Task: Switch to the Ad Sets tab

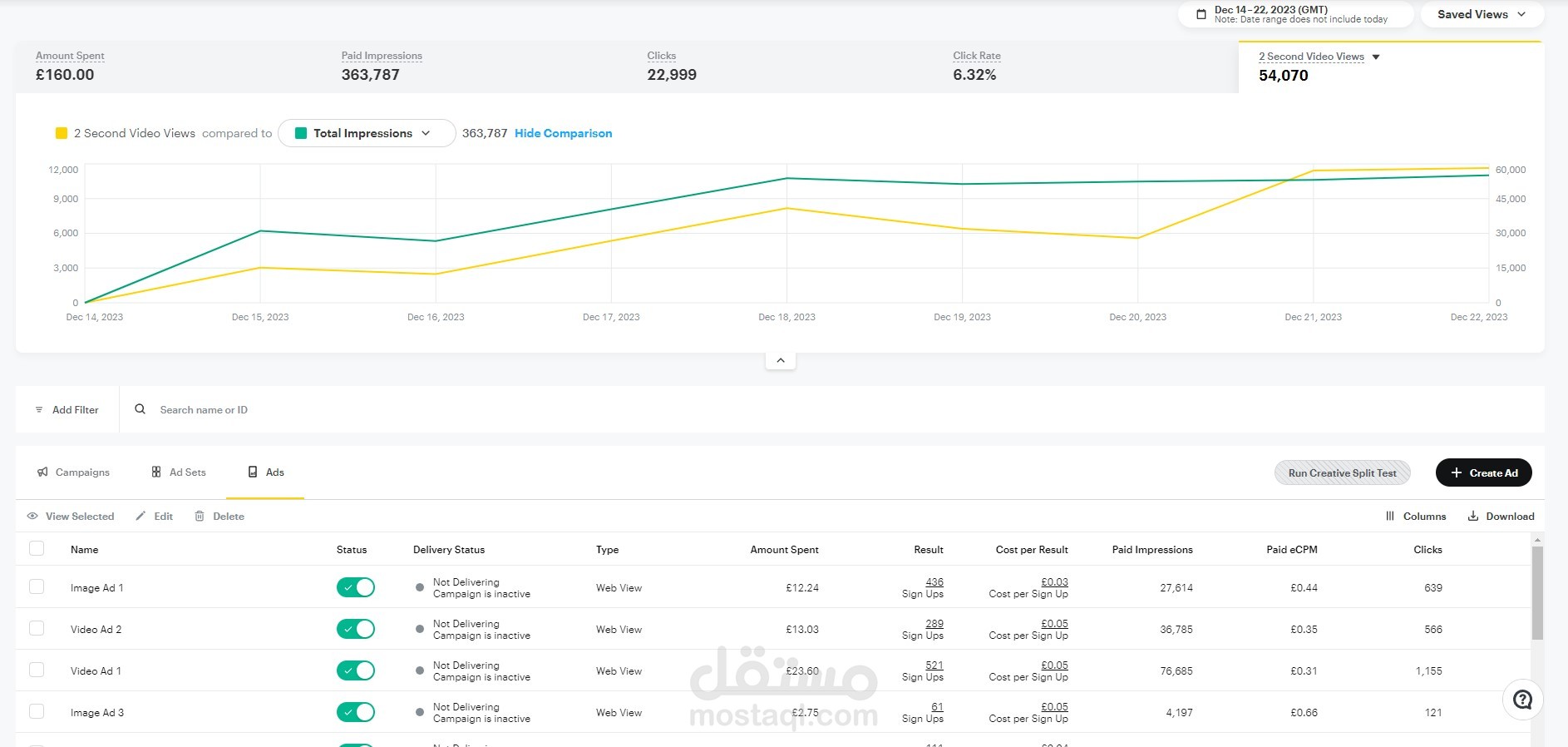Action: [179, 472]
